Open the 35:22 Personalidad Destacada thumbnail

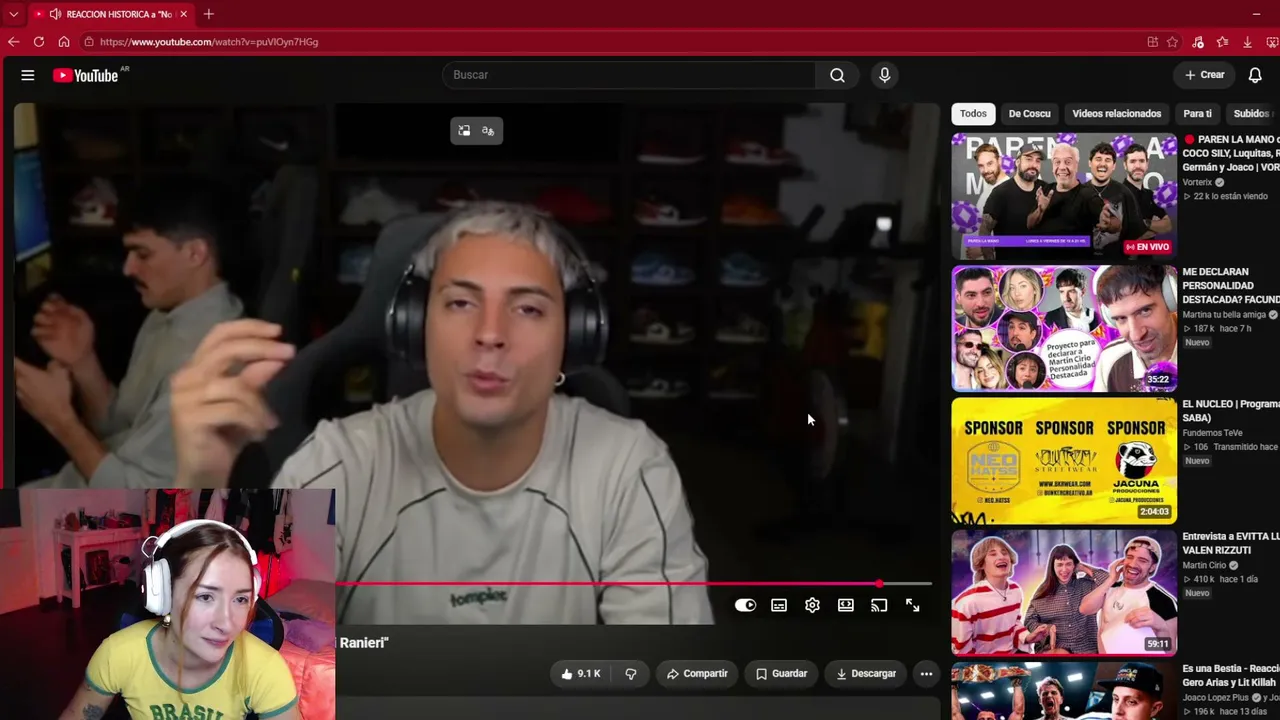tap(1064, 328)
